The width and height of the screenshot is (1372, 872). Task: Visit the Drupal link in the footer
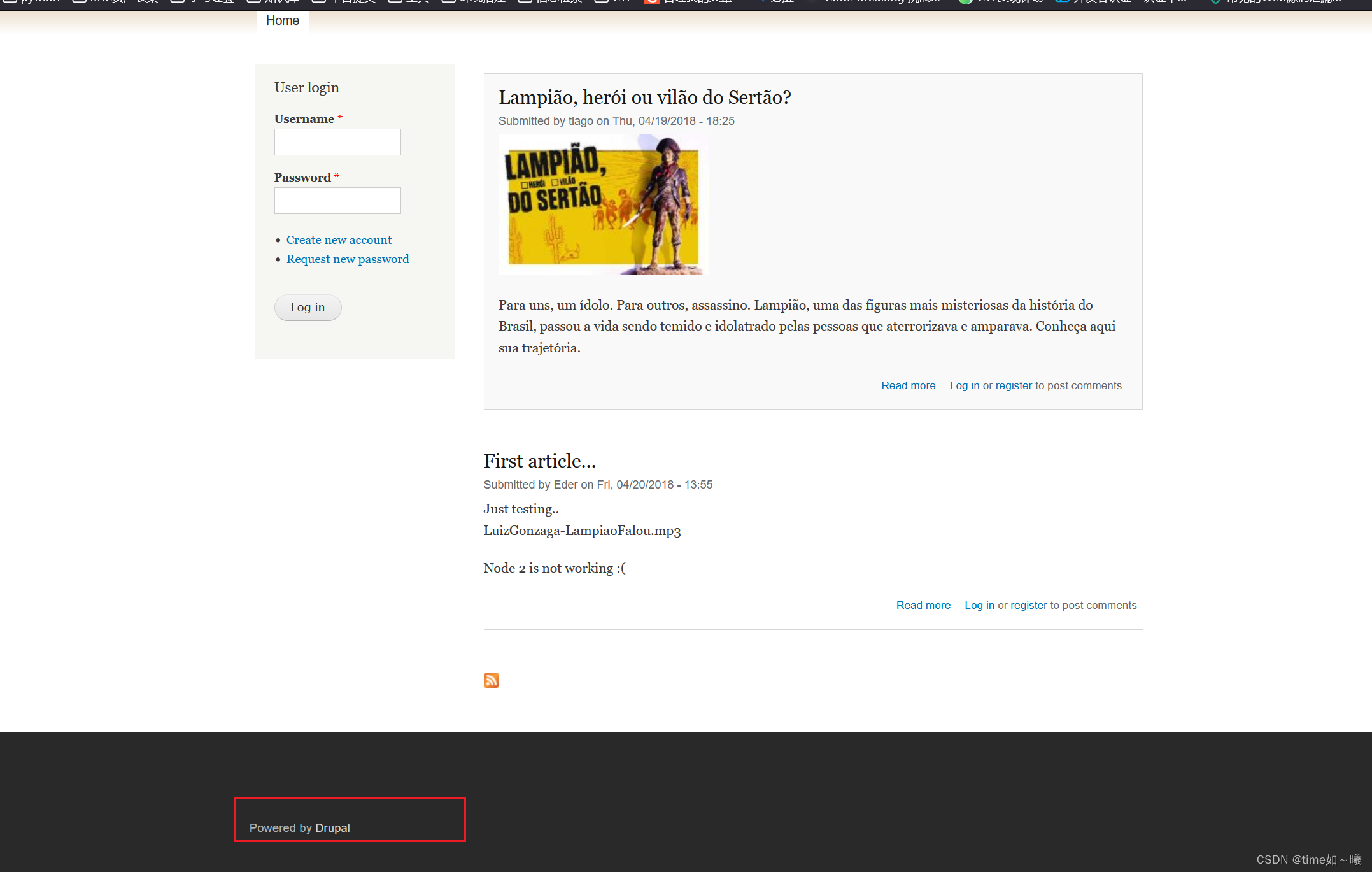point(332,827)
